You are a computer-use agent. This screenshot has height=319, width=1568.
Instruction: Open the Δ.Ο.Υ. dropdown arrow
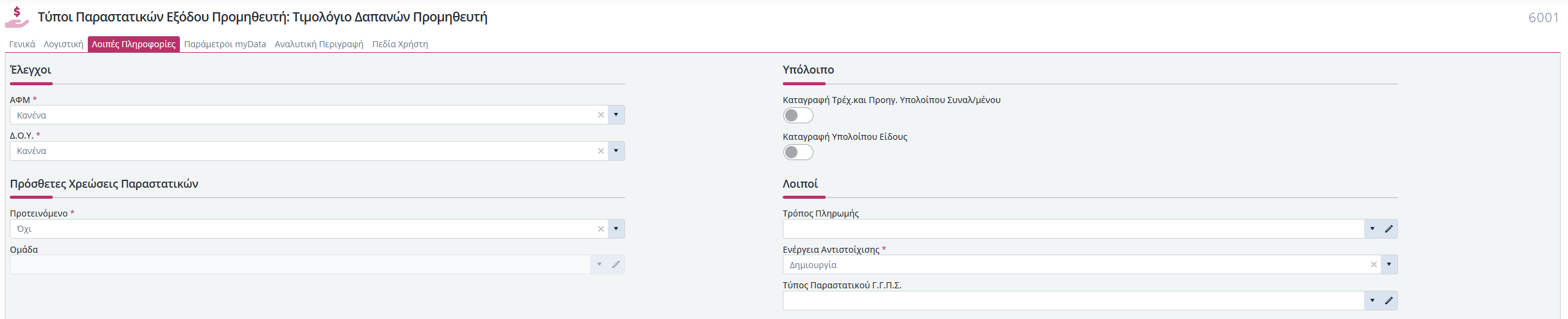pyautogui.click(x=616, y=151)
